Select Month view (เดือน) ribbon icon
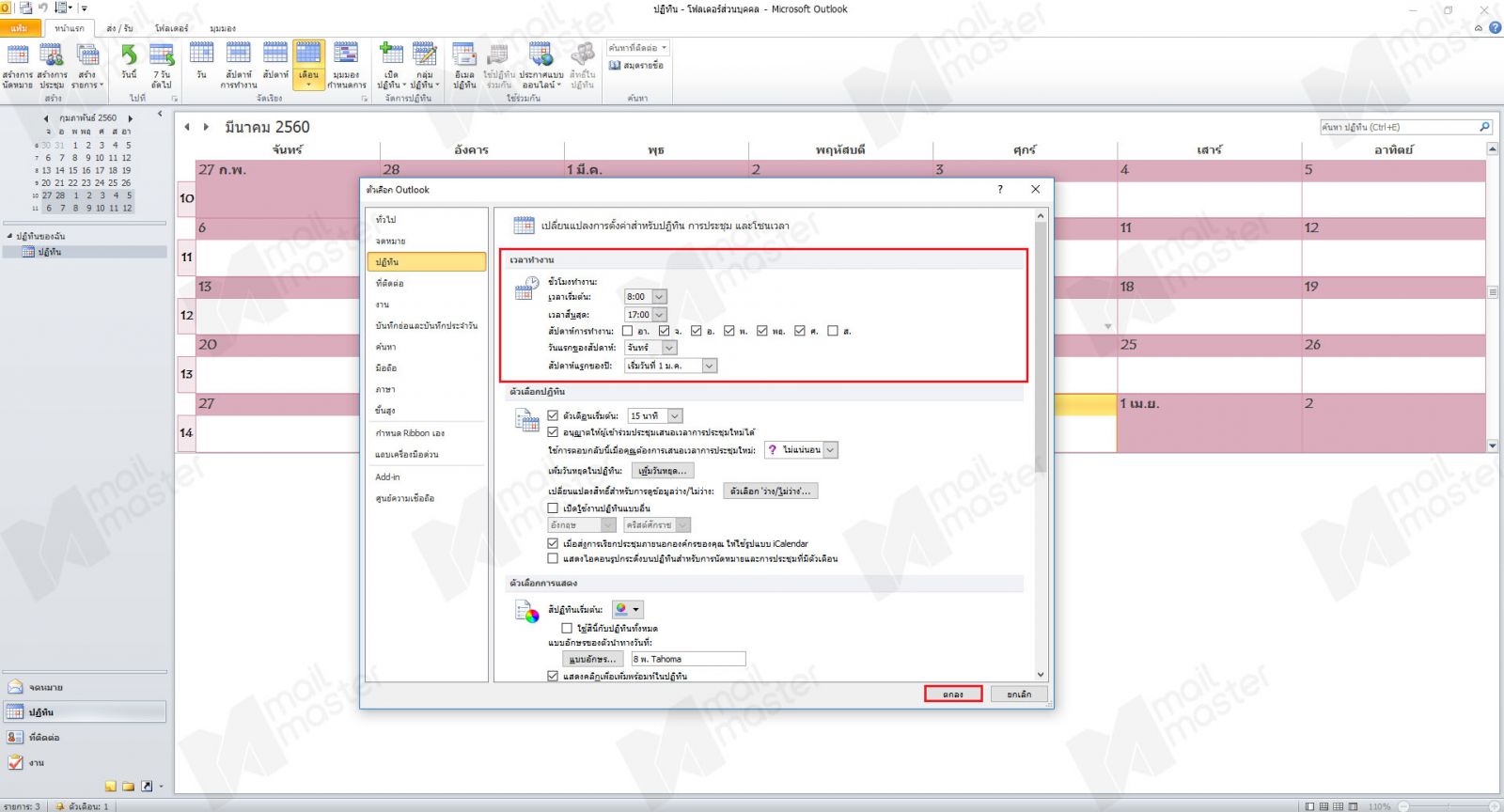 pos(308,65)
